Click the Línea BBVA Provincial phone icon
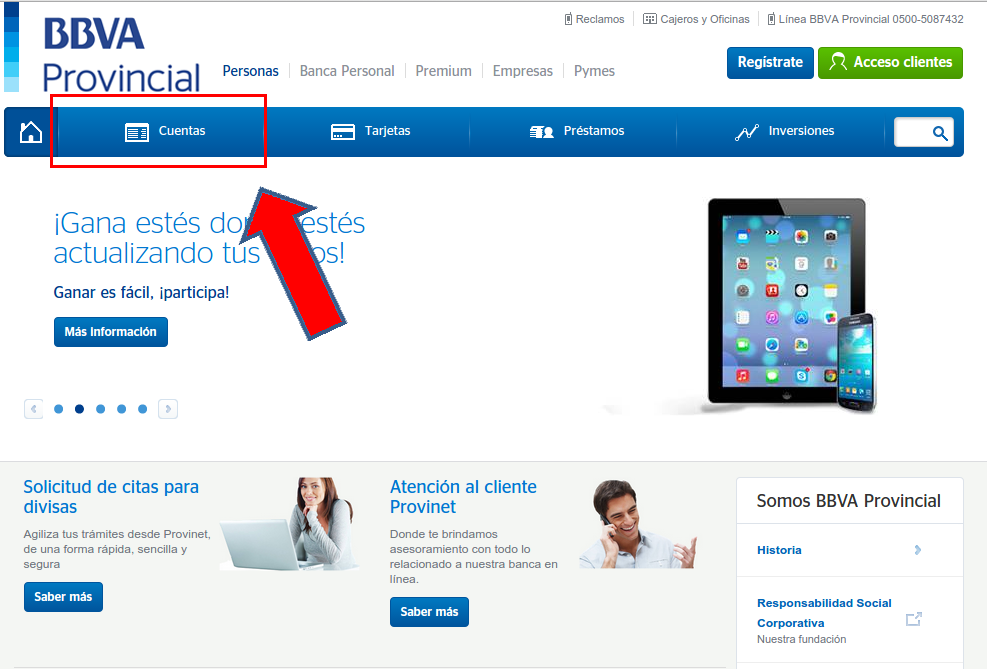The height and width of the screenshot is (669, 987). tap(770, 19)
